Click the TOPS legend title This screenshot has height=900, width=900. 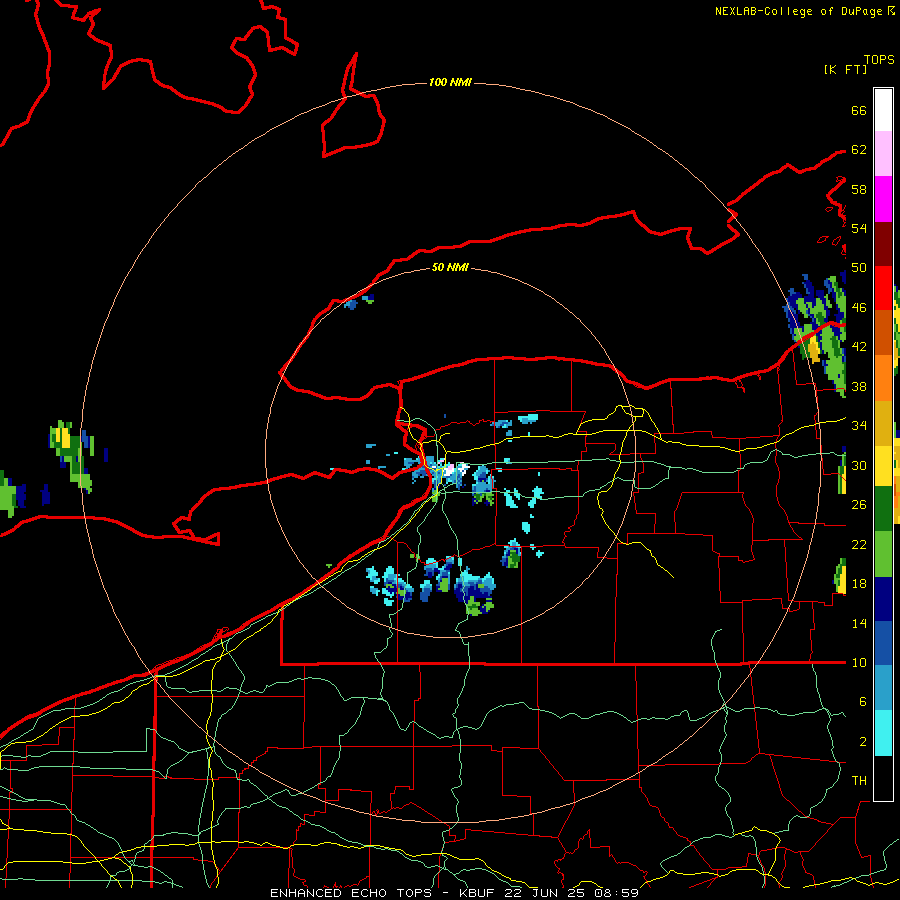coord(879,59)
